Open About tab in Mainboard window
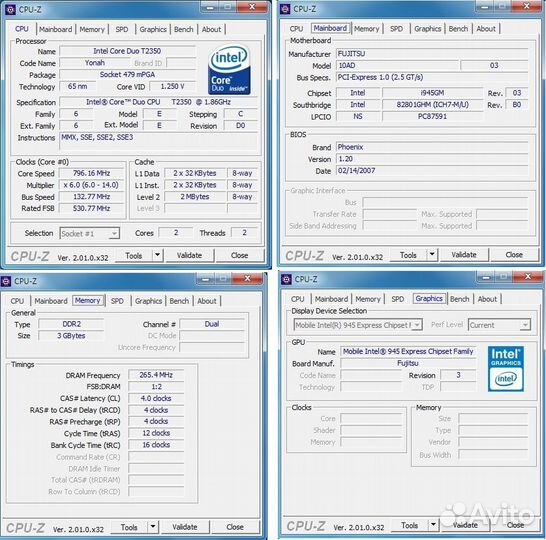Screen dimensions: 546x540 point(486,29)
